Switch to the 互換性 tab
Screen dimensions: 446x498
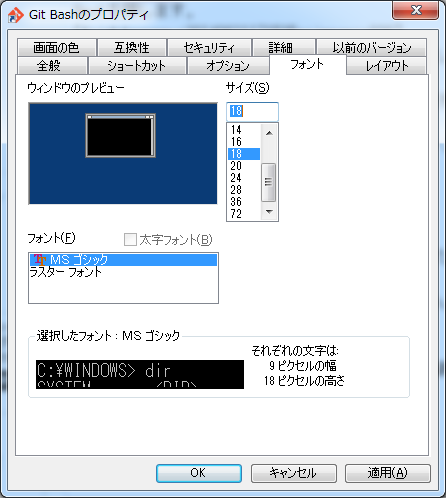pyautogui.click(x=132, y=48)
